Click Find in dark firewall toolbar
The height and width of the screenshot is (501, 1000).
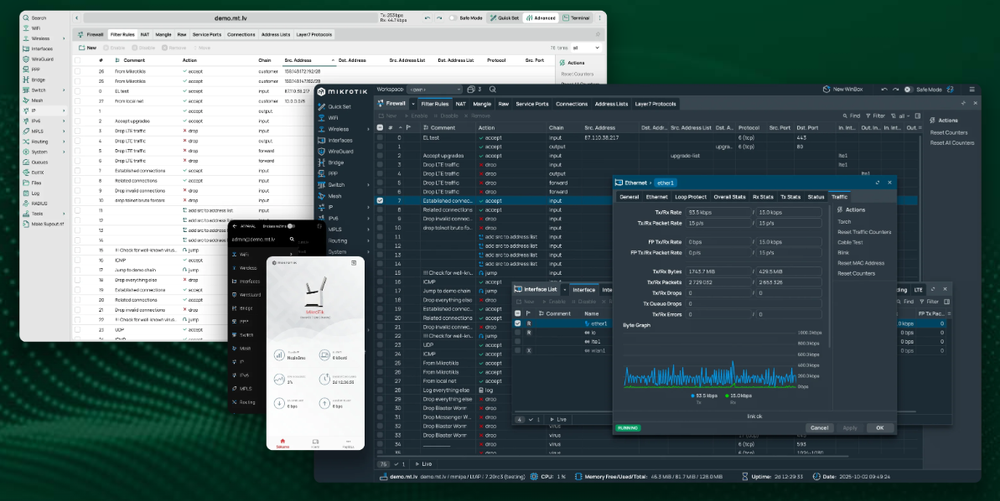tap(851, 116)
